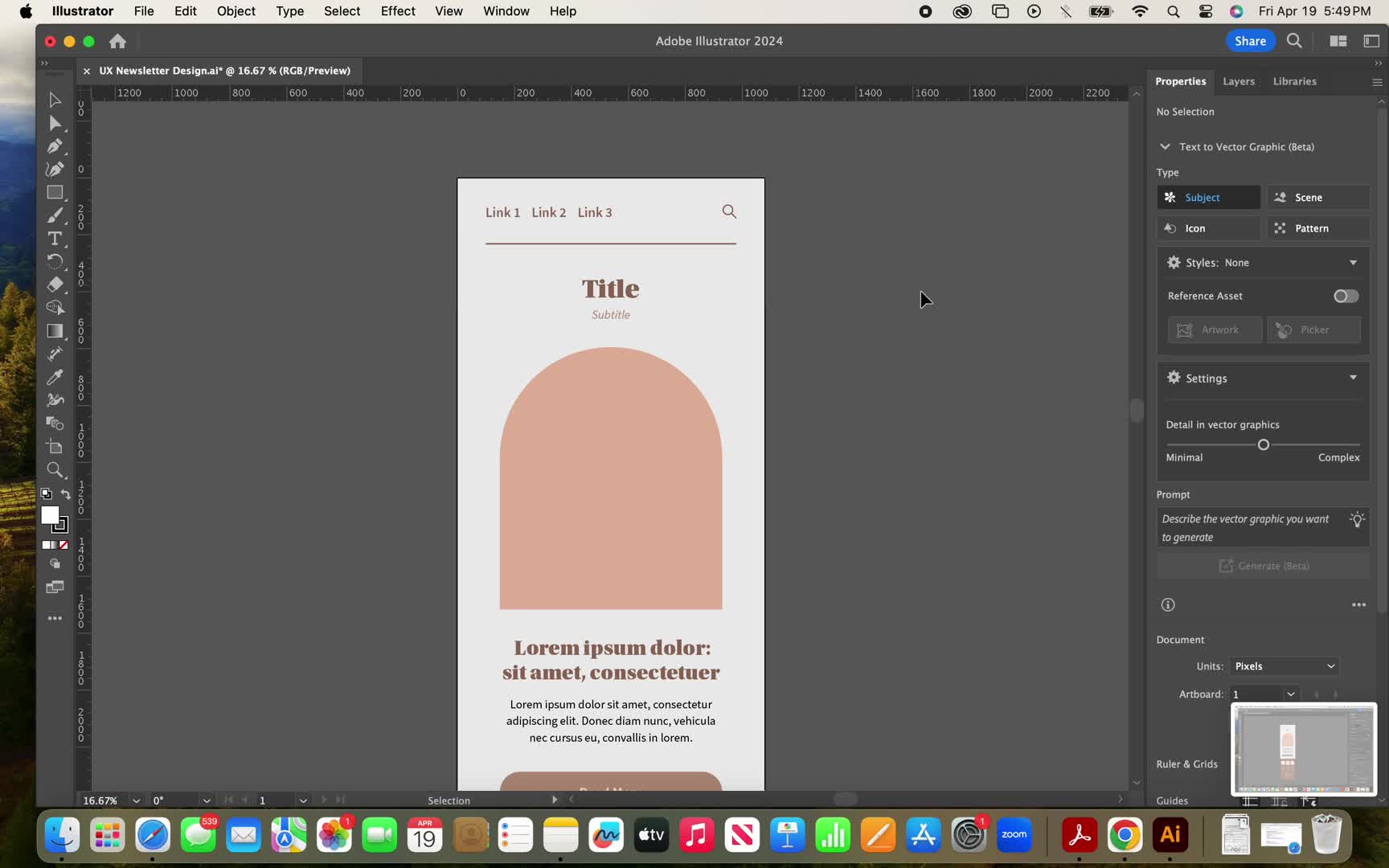Open the Styles None dropdown
The height and width of the screenshot is (868, 1389).
1353,263
